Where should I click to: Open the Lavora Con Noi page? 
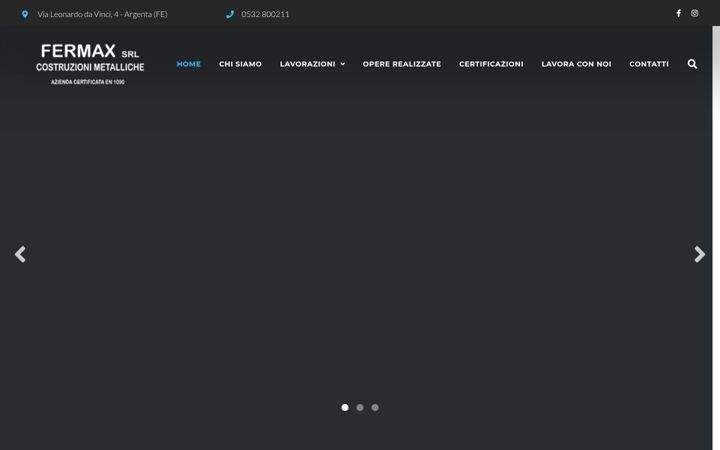[x=576, y=64]
